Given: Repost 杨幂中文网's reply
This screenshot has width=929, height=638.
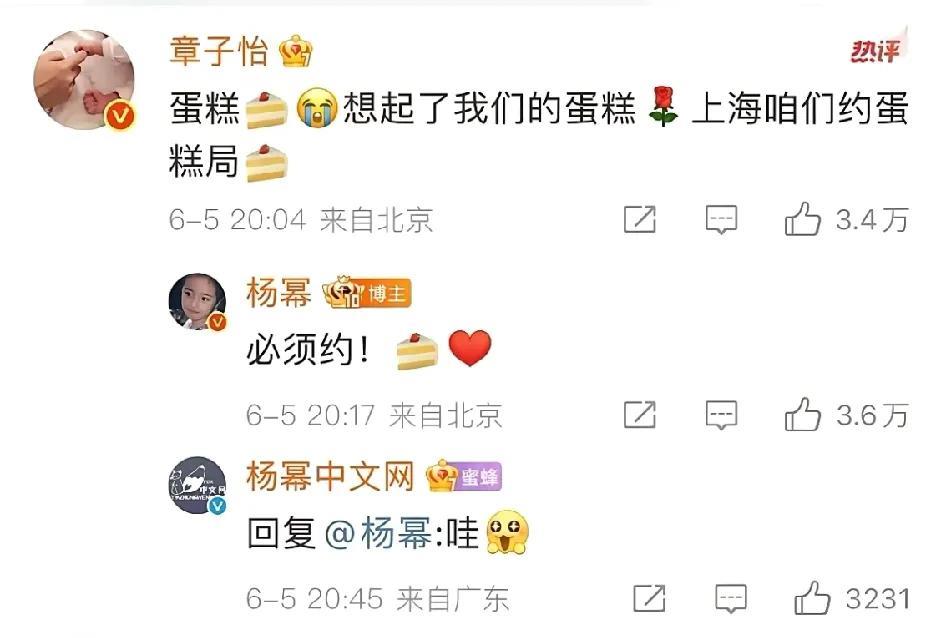Looking at the screenshot, I should [649, 598].
